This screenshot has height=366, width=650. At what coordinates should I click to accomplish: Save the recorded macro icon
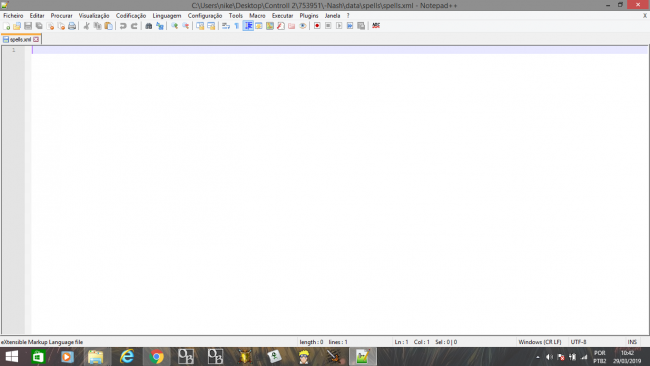pyautogui.click(x=361, y=26)
